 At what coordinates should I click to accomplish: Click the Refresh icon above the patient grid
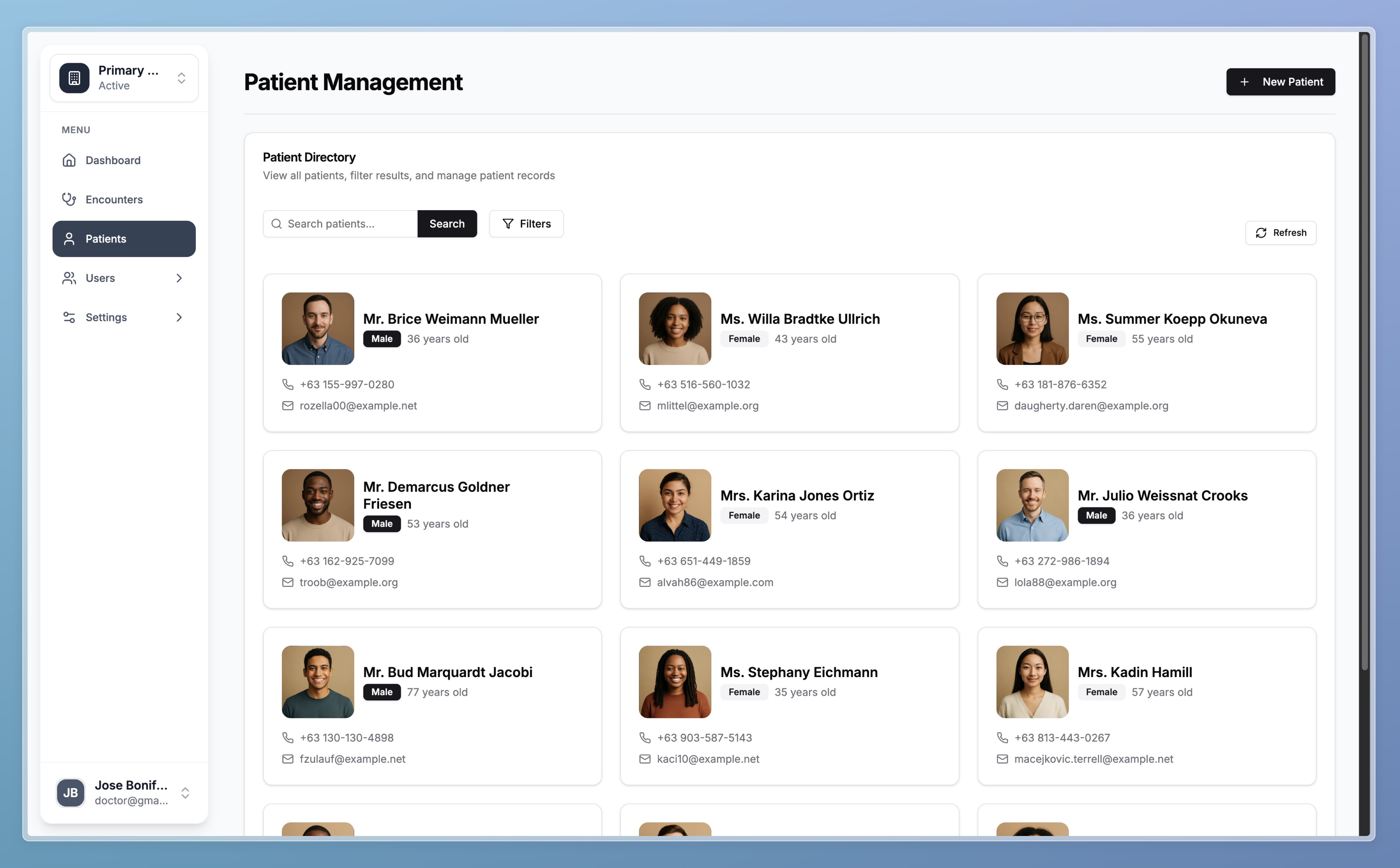coord(1262,233)
